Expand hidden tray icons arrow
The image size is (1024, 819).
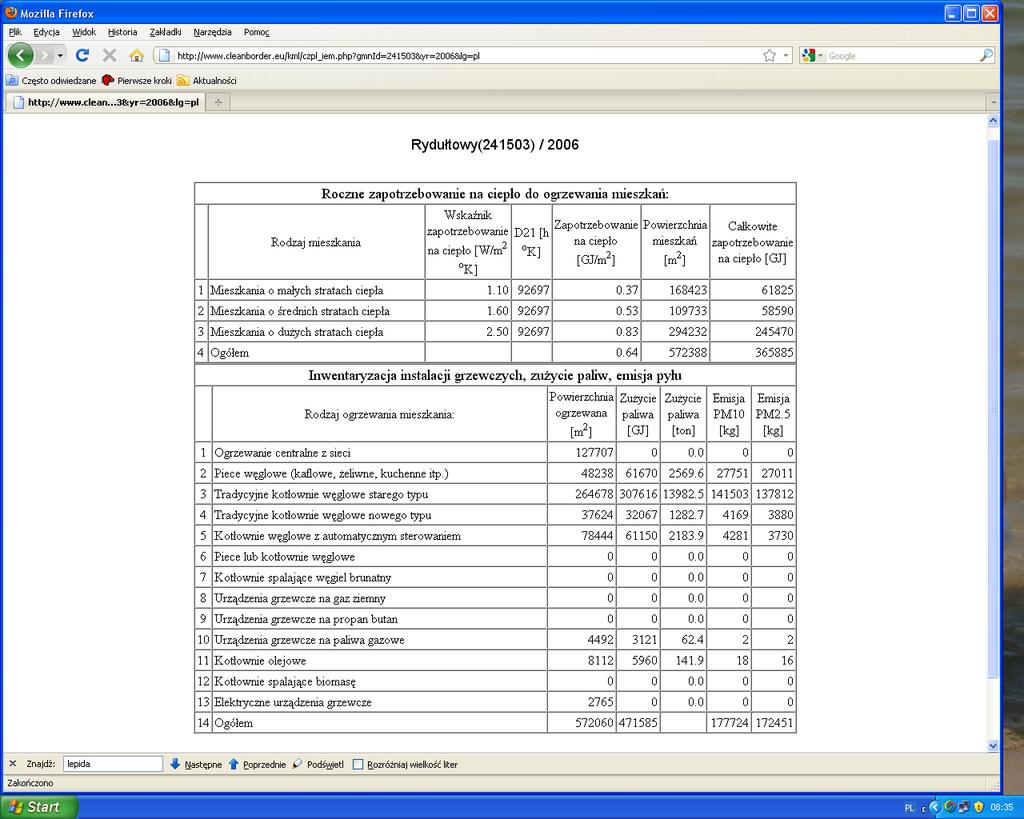coord(935,808)
